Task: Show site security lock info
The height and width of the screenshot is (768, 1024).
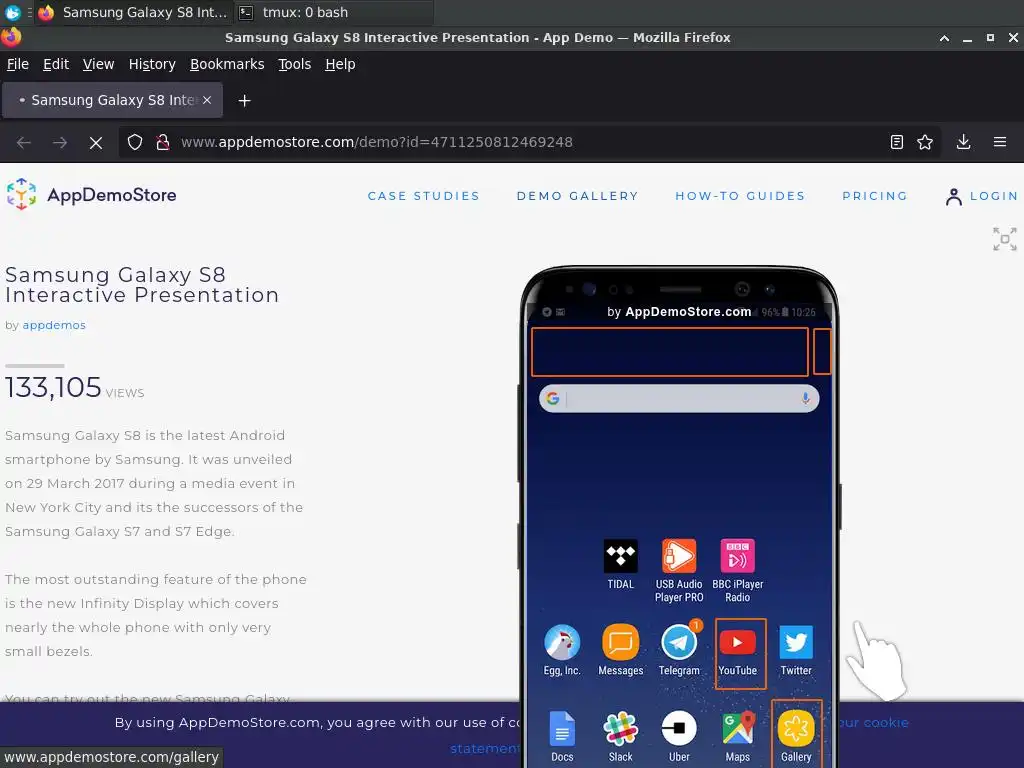Action: pos(163,142)
